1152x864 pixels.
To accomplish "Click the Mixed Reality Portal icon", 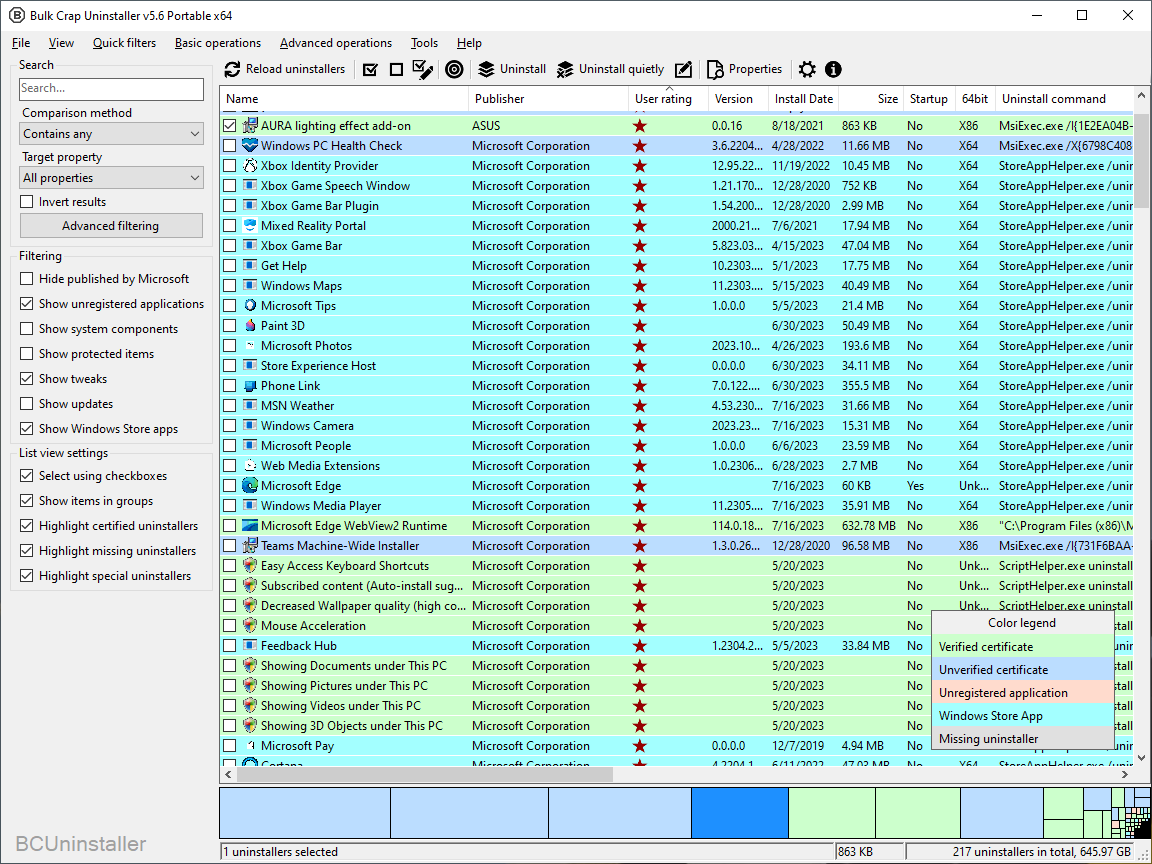I will 250,226.
